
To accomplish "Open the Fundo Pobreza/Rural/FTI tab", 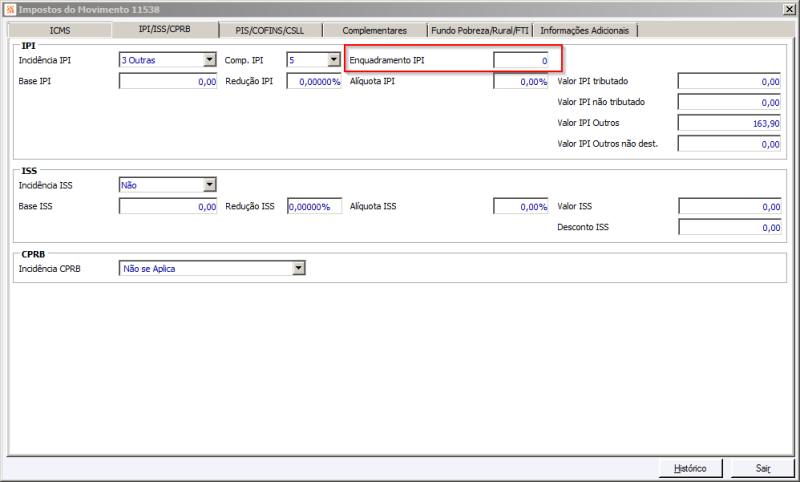I will pyautogui.click(x=480, y=31).
